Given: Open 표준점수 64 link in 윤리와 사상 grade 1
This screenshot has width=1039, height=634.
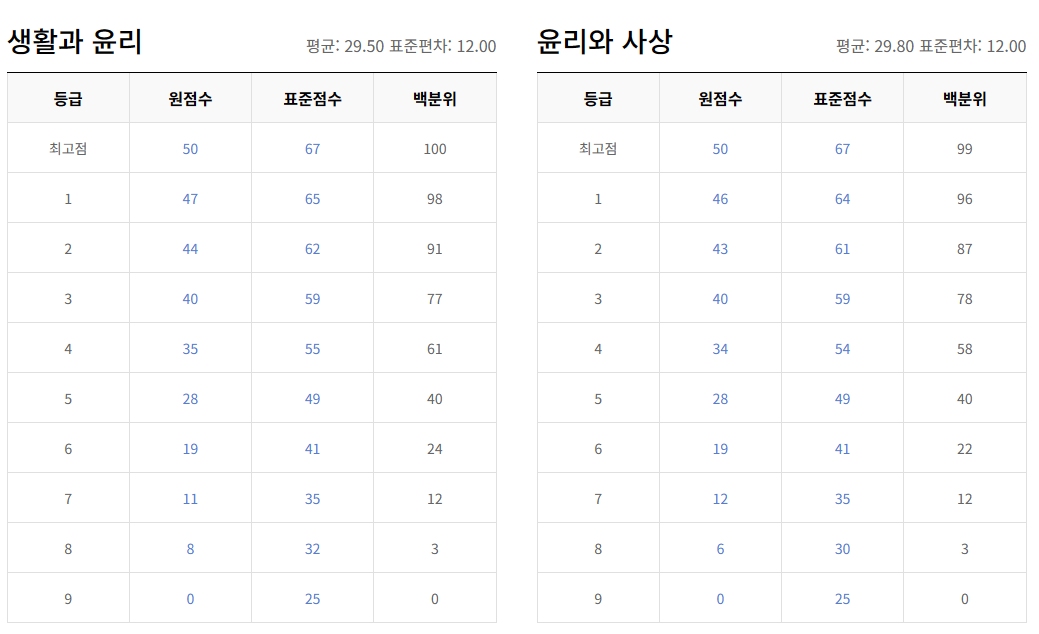Looking at the screenshot, I should point(842,199).
